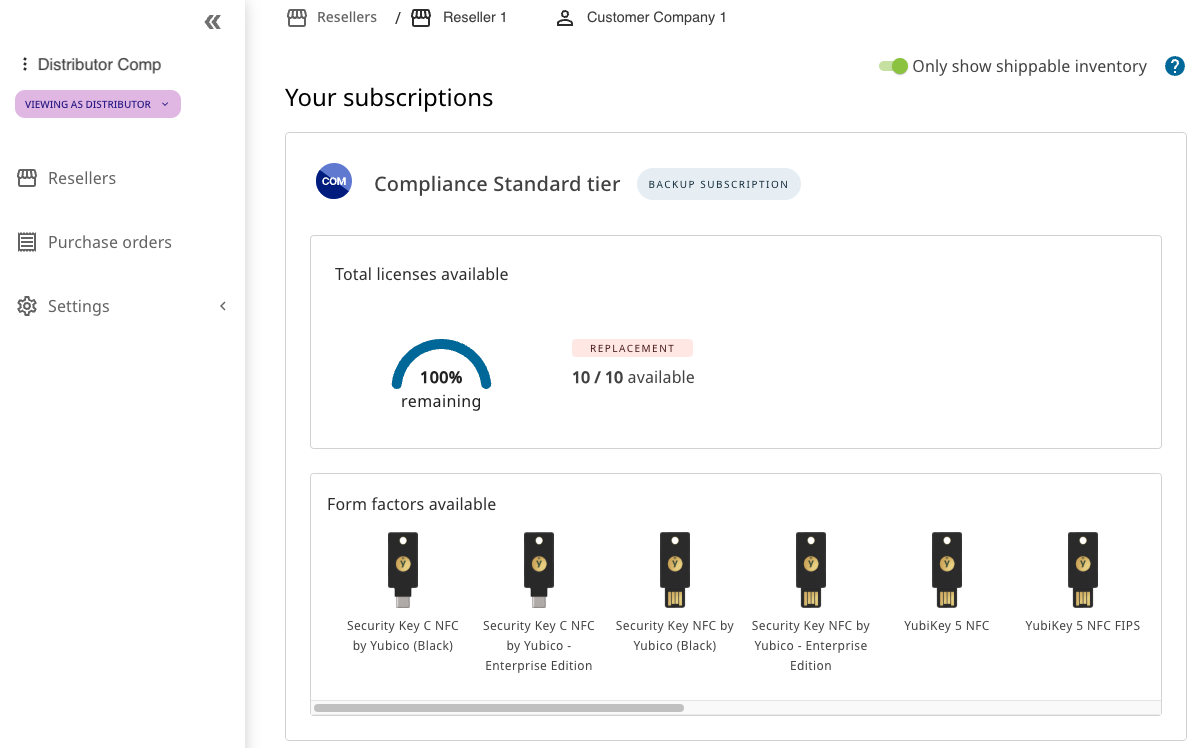Screen dimensions: 1196x748
Task: Select Security Key C NFC (Black) image
Action: point(403,570)
